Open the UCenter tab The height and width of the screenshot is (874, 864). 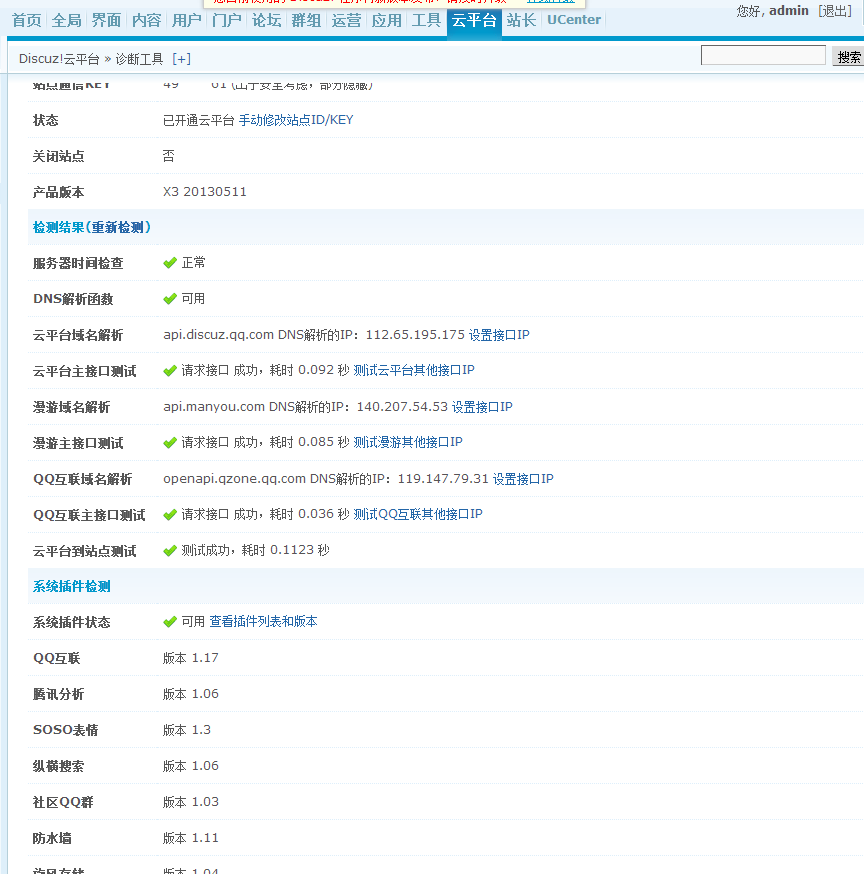coord(574,20)
